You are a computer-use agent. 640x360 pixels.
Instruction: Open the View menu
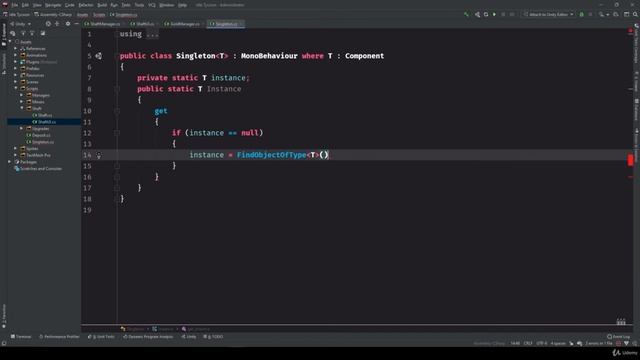[37, 5]
